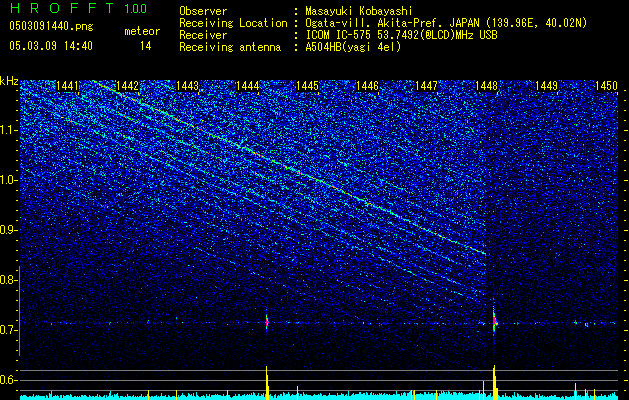629x400 pixels.
Task: Click the HROFFT title text
Action: [x=62, y=8]
